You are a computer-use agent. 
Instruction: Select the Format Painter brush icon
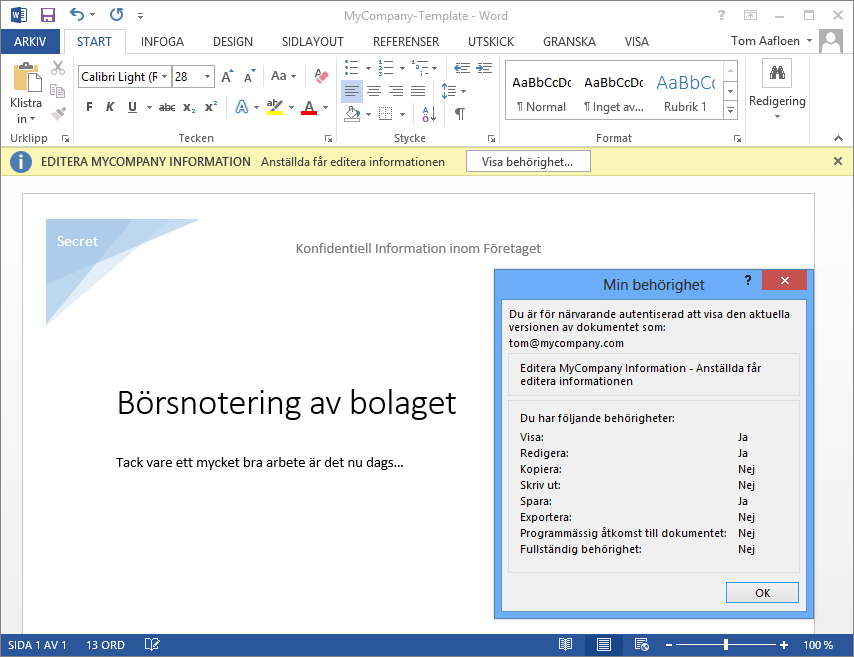[x=58, y=114]
